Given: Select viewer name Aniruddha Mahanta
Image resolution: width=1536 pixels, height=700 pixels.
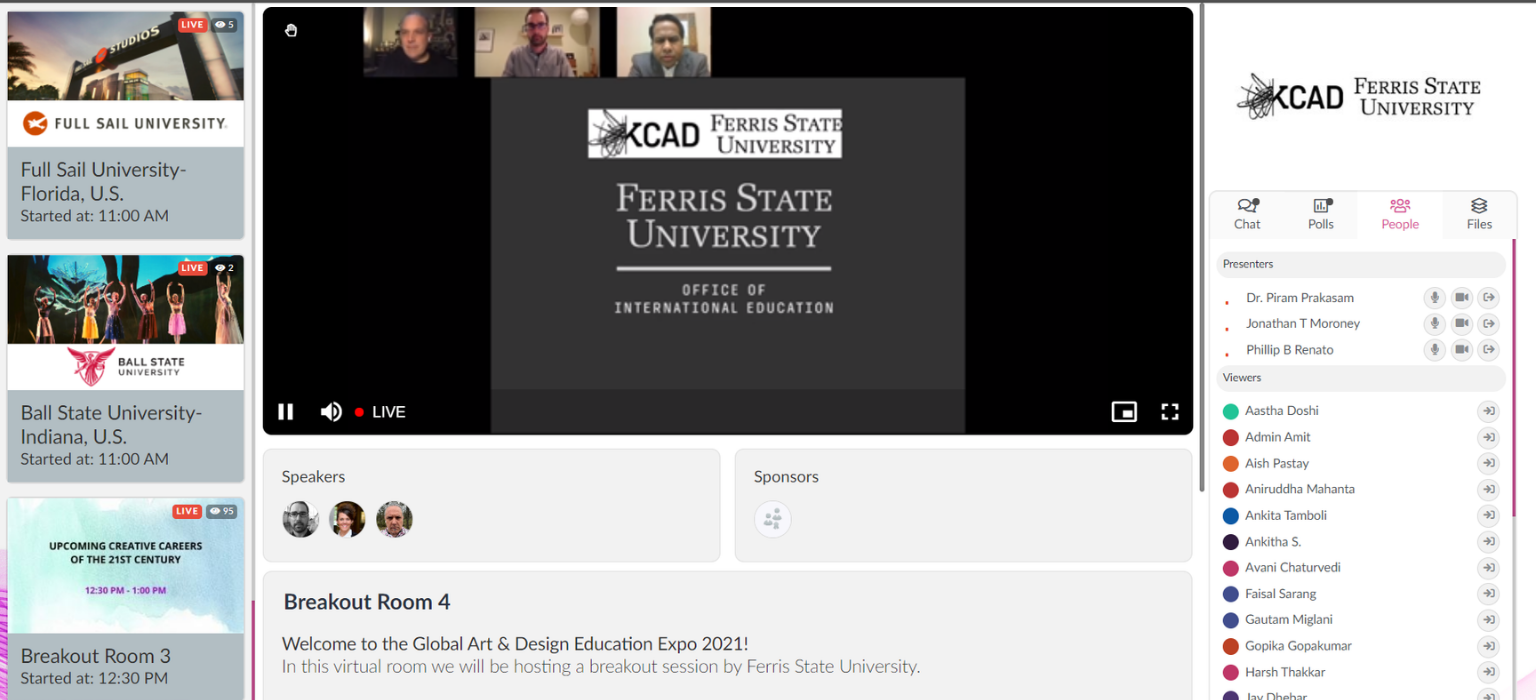Looking at the screenshot, I should point(1300,489).
